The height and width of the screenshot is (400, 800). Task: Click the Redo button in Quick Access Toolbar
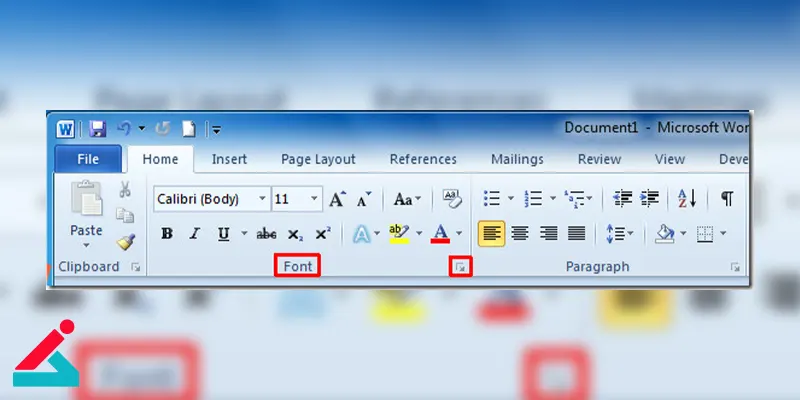[162, 129]
